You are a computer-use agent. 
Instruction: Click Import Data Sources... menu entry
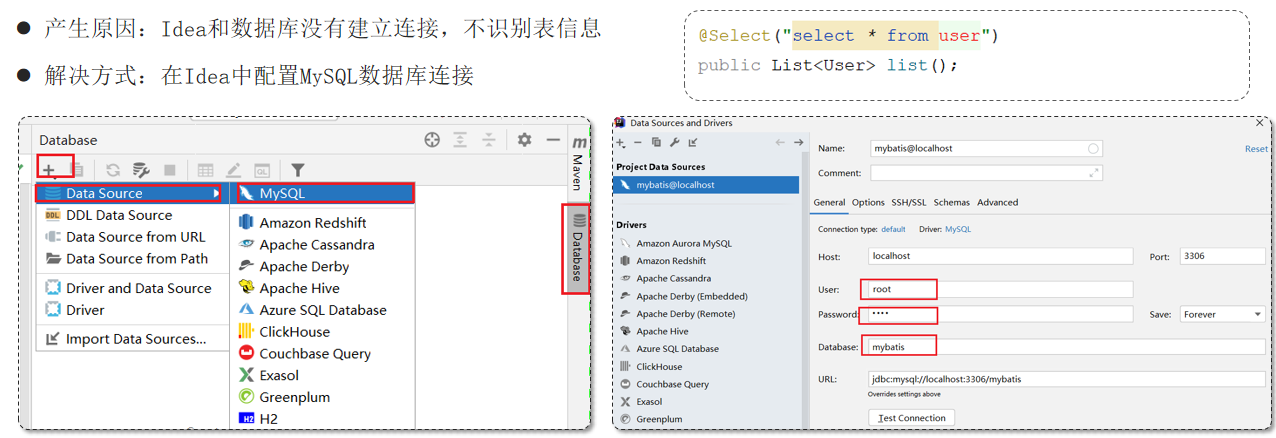tap(133, 339)
